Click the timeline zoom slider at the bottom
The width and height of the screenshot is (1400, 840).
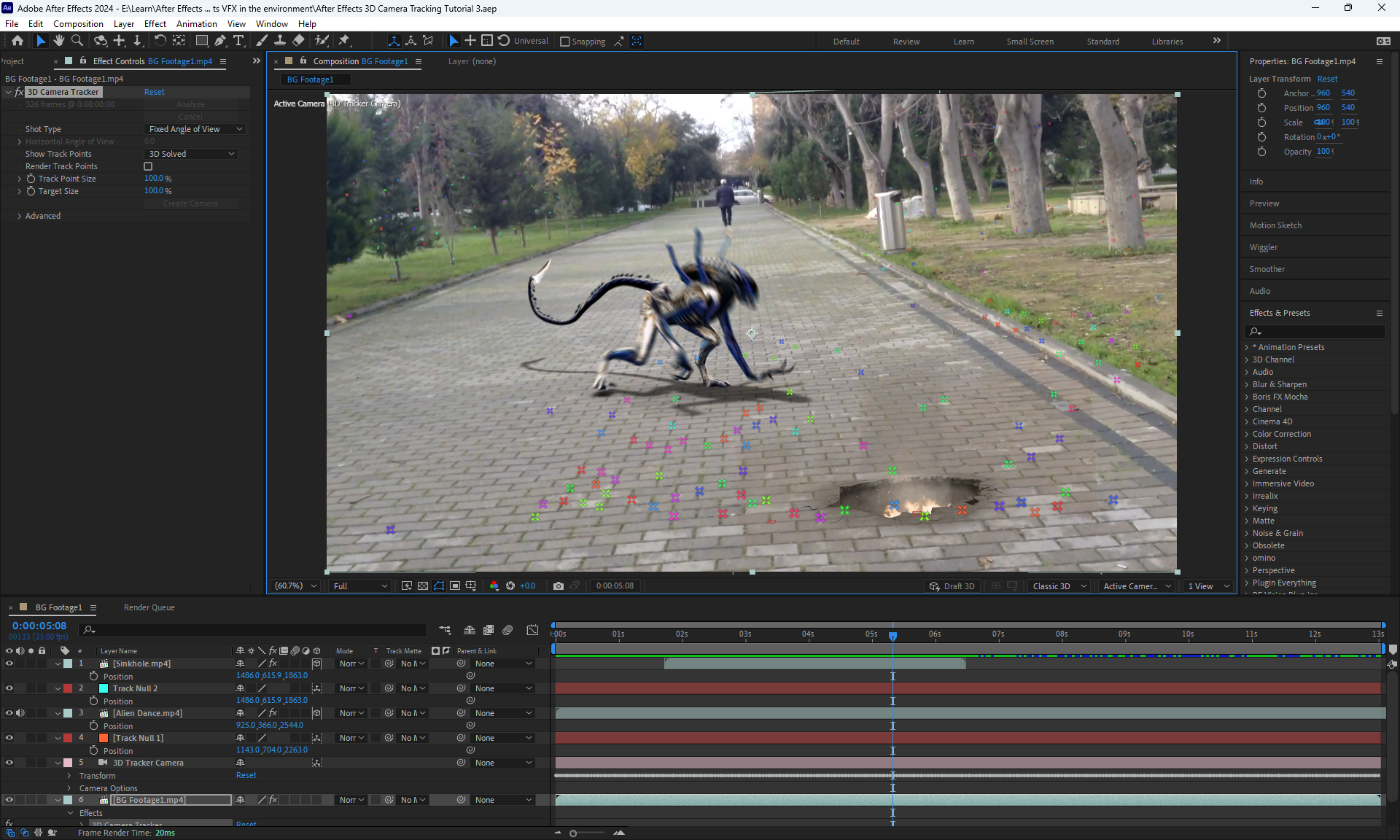pyautogui.click(x=573, y=833)
